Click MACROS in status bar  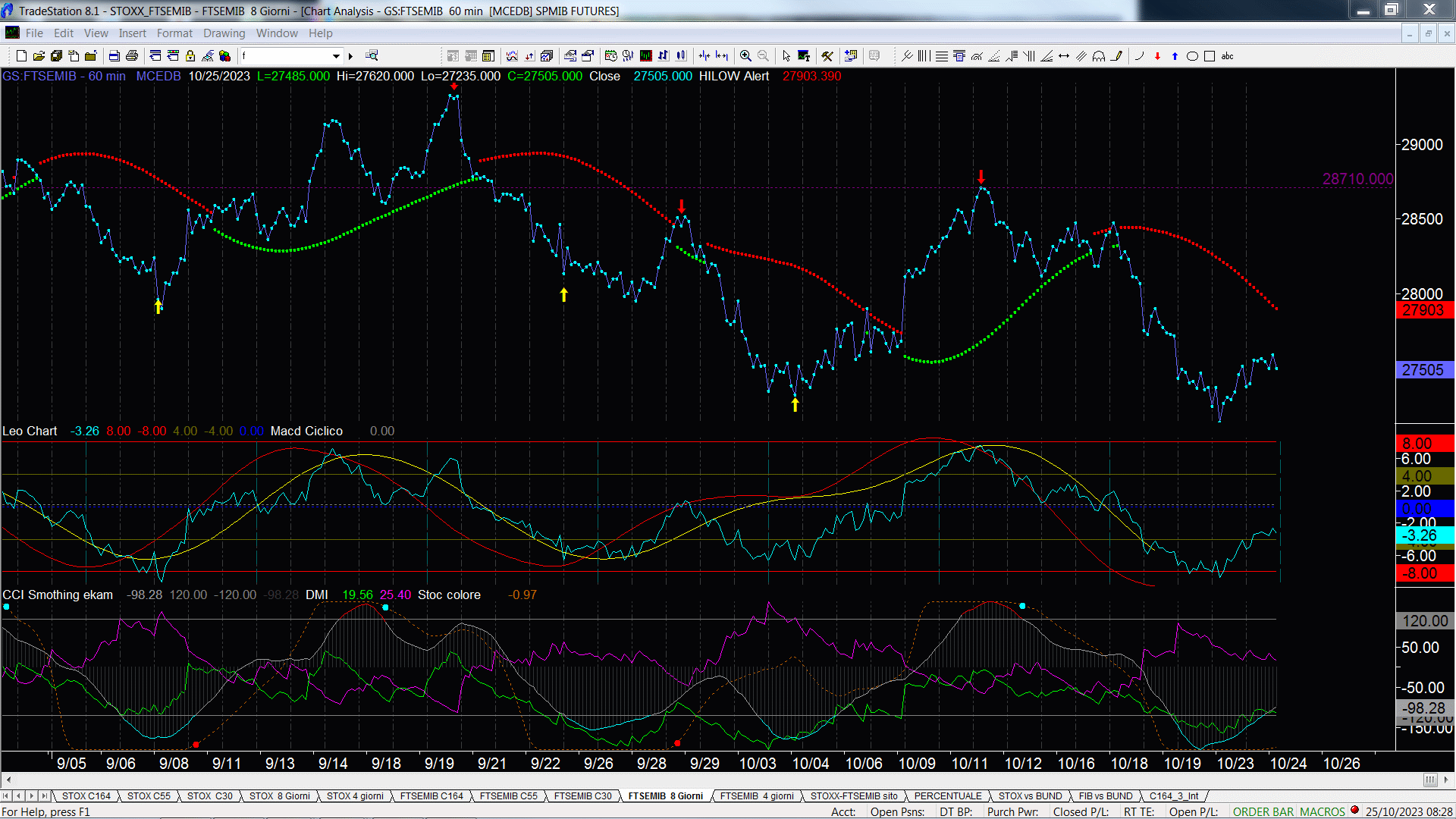point(1323,811)
